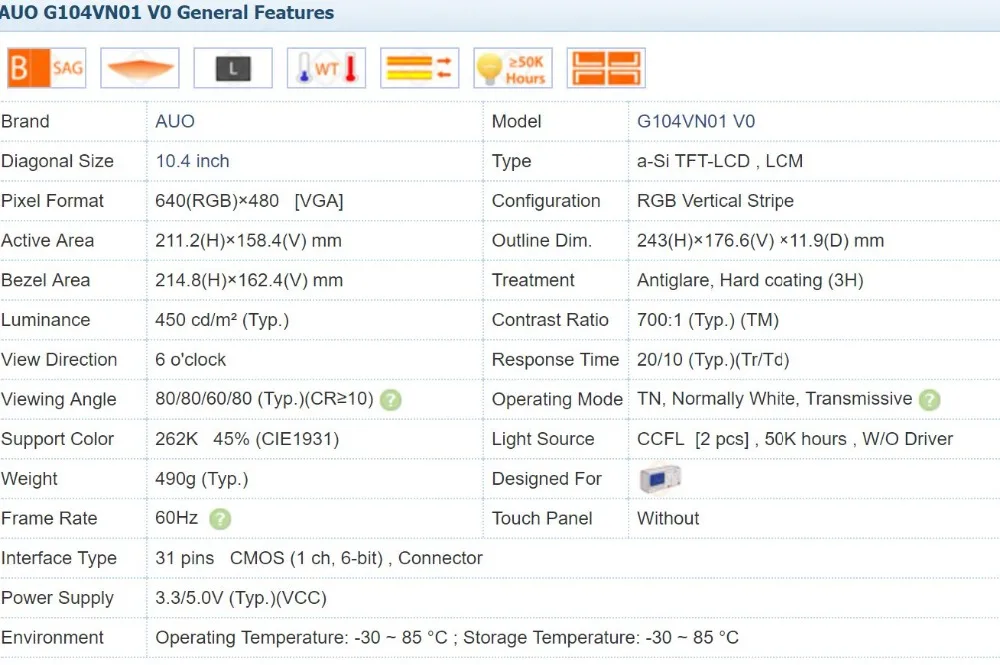The width and height of the screenshot is (1000, 665).
Task: Select the '6 o'clock' view direction value
Action: pyautogui.click(x=190, y=360)
